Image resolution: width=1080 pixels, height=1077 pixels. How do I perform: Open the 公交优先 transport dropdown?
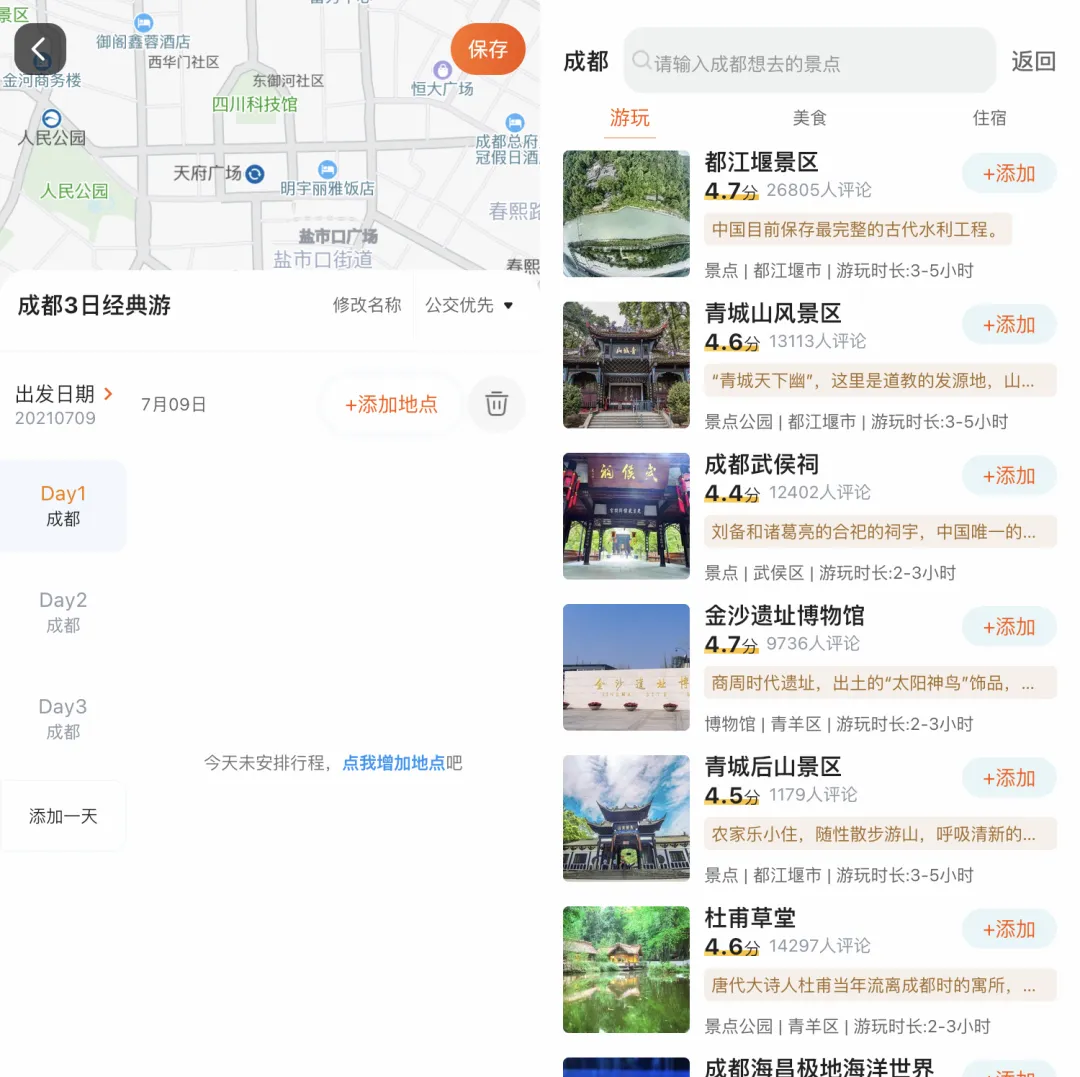pyautogui.click(x=469, y=305)
